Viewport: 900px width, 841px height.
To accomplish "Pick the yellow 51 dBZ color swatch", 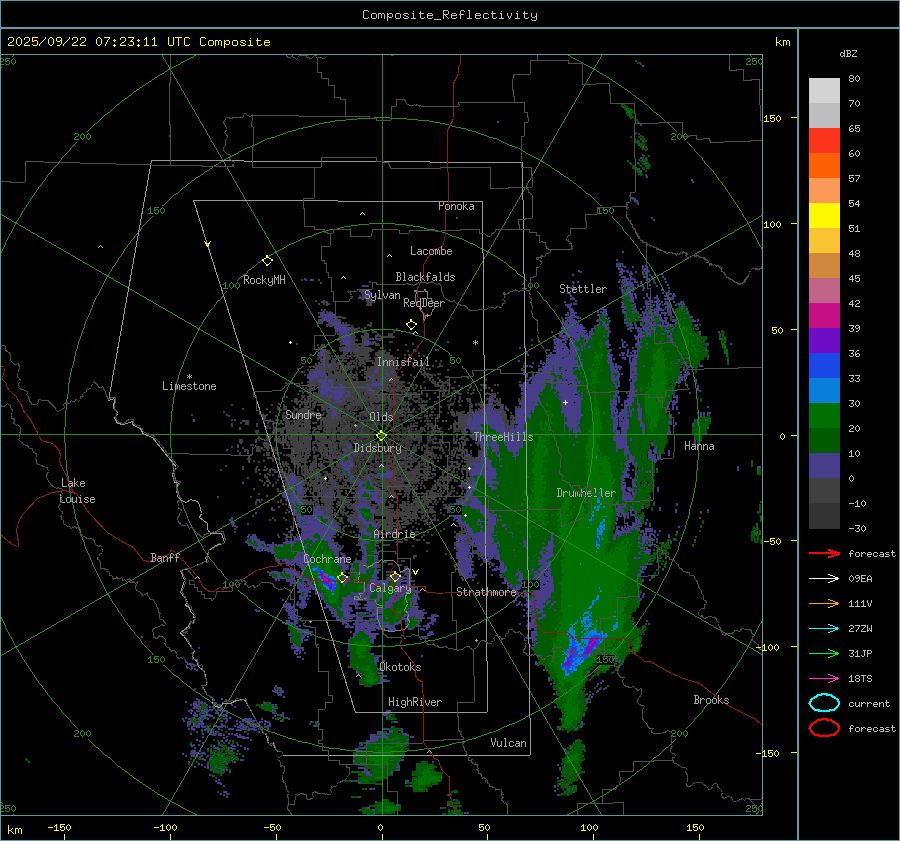I will 824,216.
